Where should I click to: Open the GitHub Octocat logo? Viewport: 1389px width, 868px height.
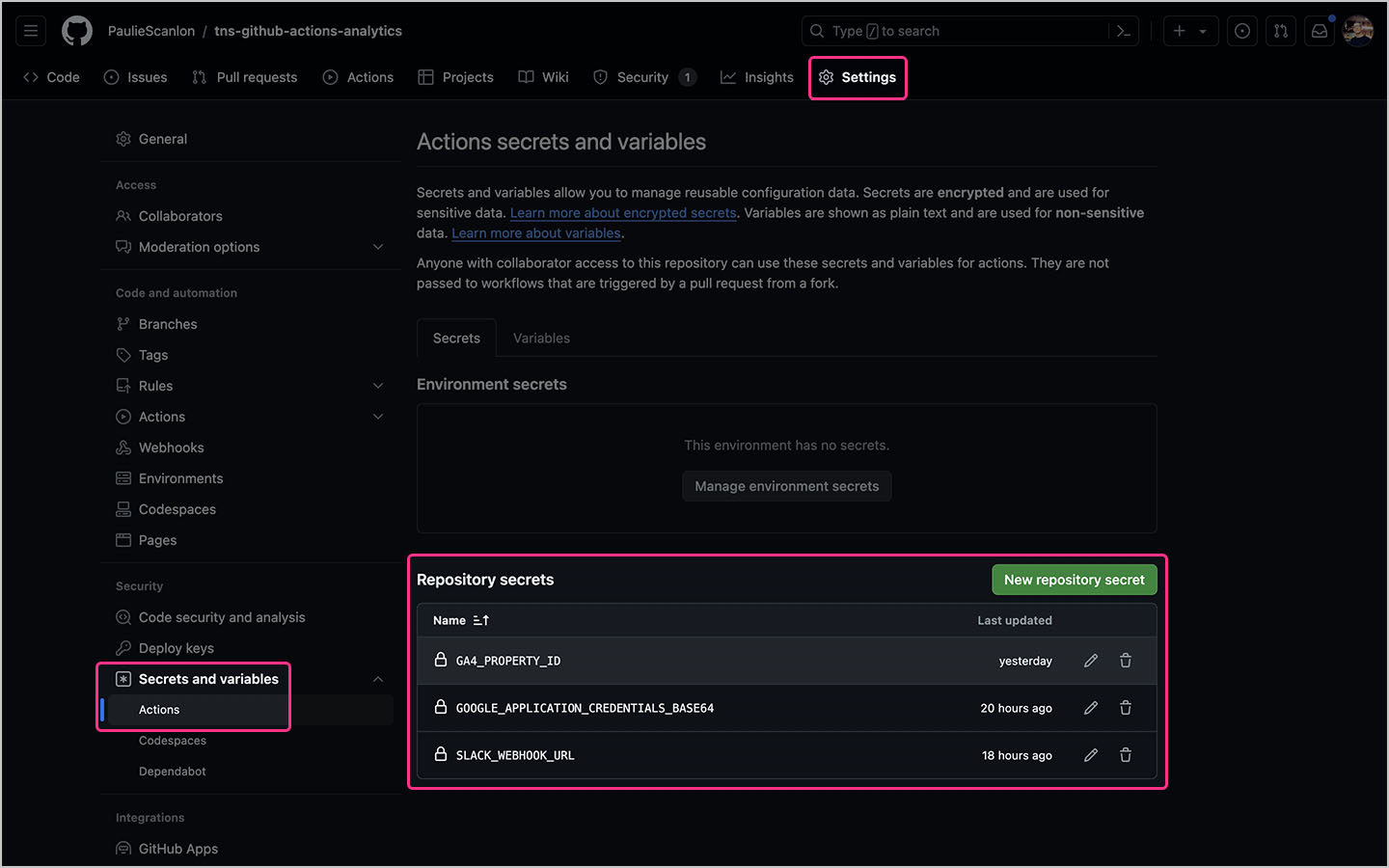[x=76, y=30]
